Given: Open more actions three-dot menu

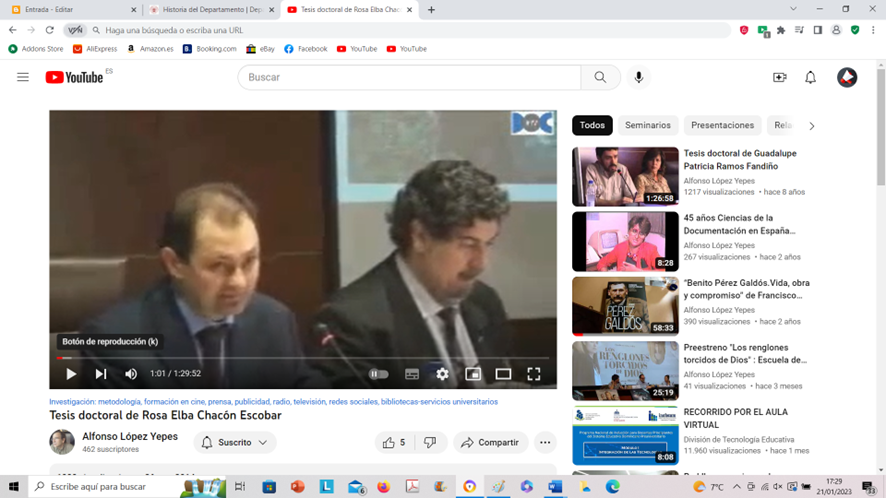Looking at the screenshot, I should pyautogui.click(x=545, y=443).
